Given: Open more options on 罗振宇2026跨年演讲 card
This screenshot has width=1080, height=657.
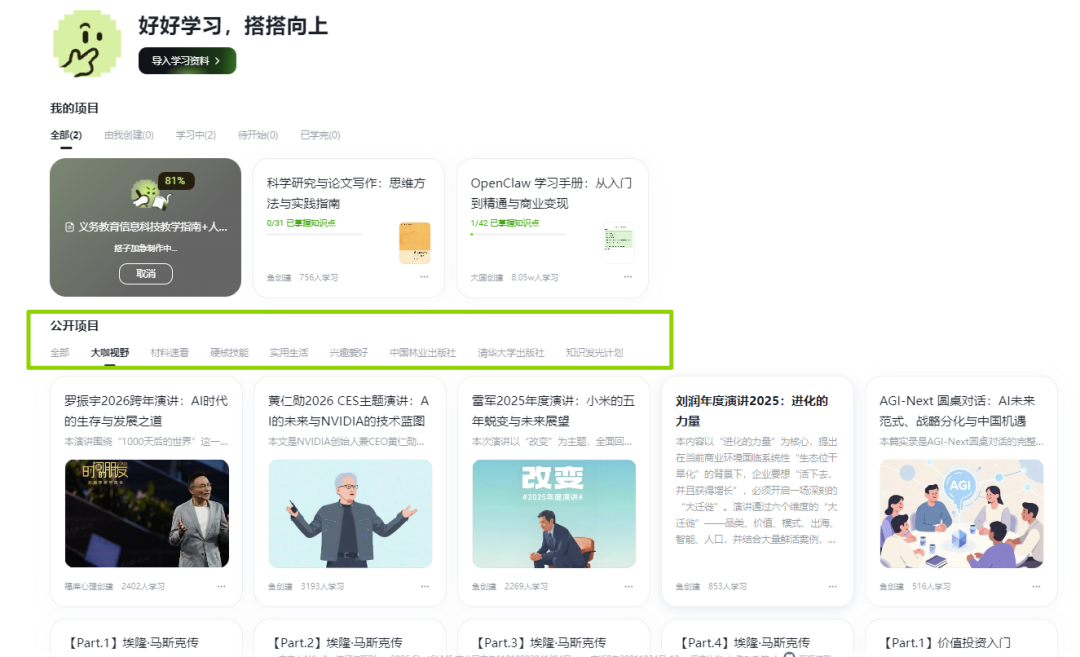Looking at the screenshot, I should click(x=221, y=586).
